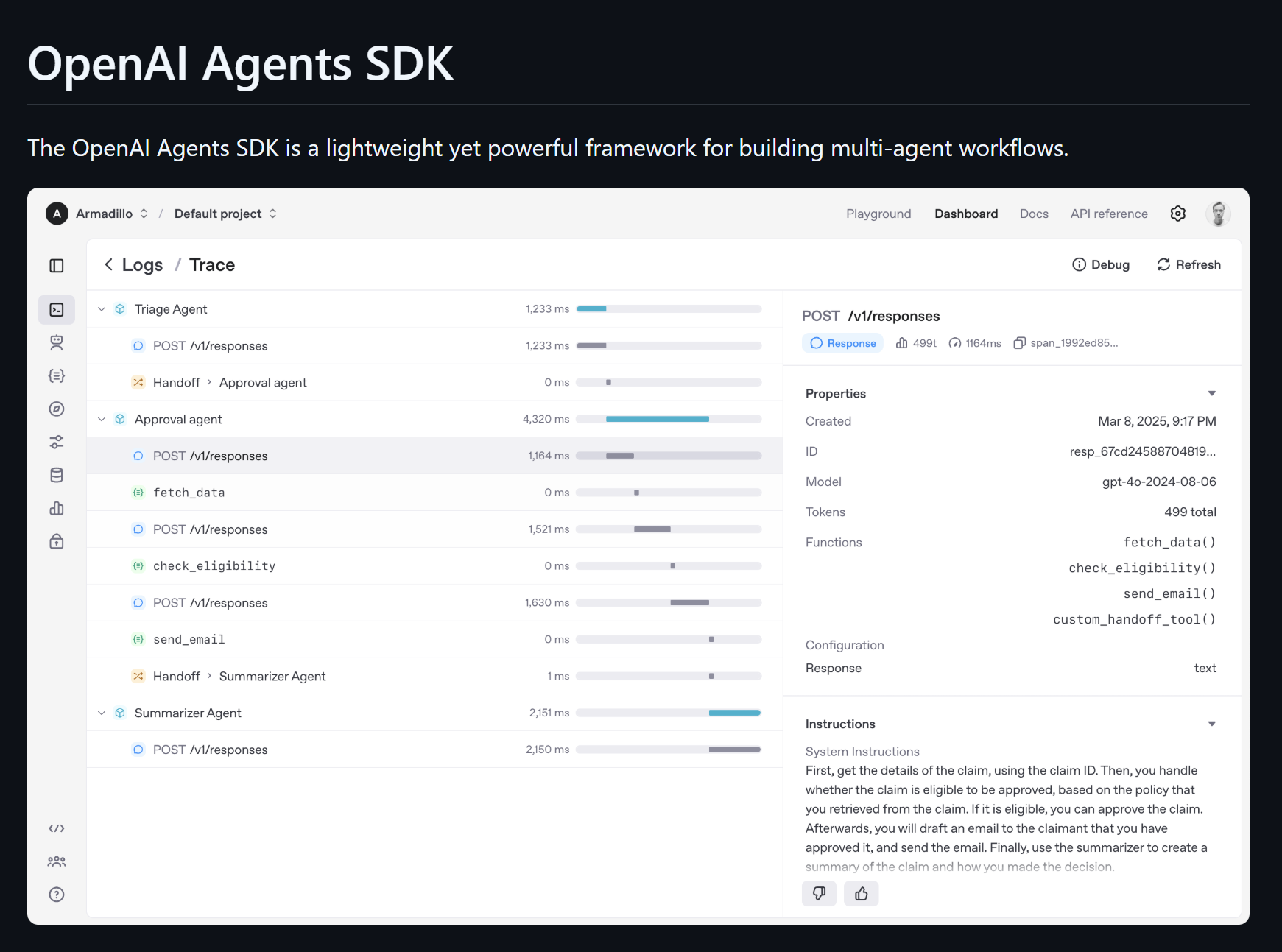
Task: Open the robot Assistants icon in sidebar
Action: (57, 342)
